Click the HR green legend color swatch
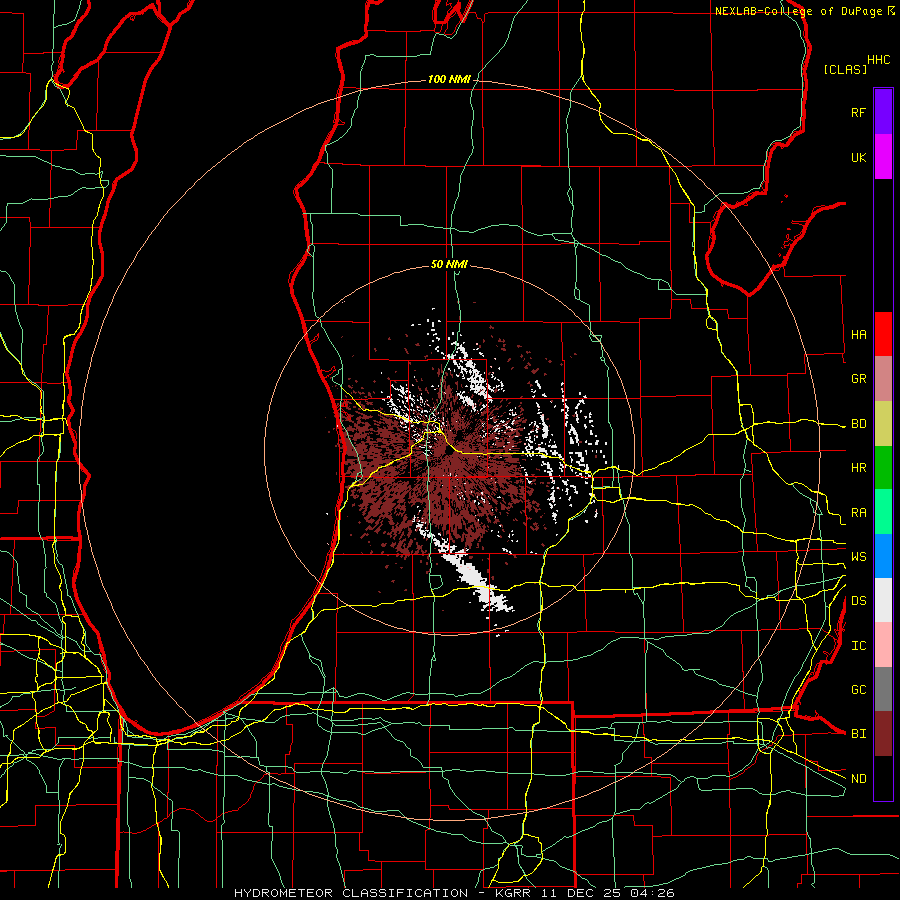Screen dimensions: 900x900 tap(883, 468)
